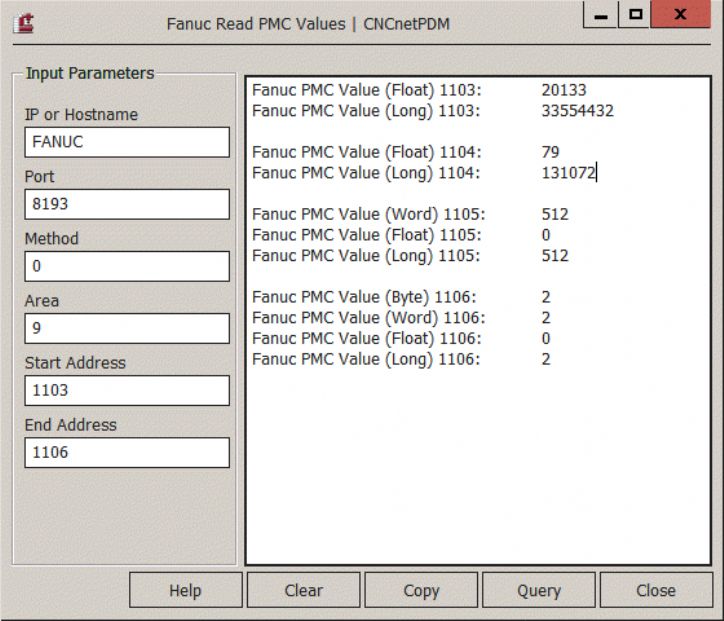Click the window title bar text
This screenshot has width=724, height=621.
point(307,23)
